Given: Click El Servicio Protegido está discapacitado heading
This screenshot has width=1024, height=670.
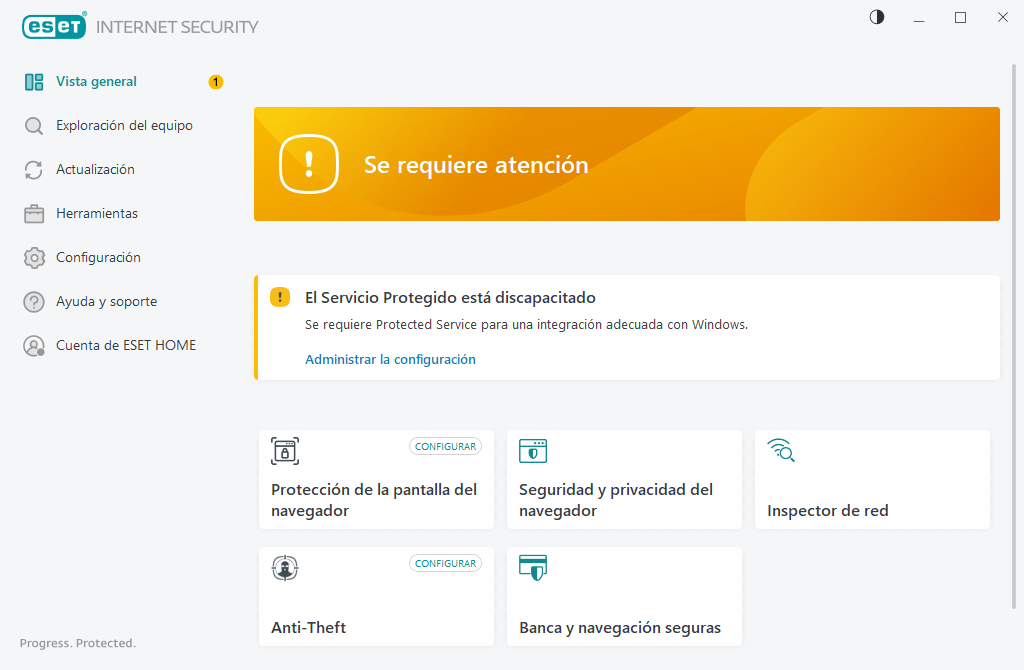Looking at the screenshot, I should [x=450, y=298].
